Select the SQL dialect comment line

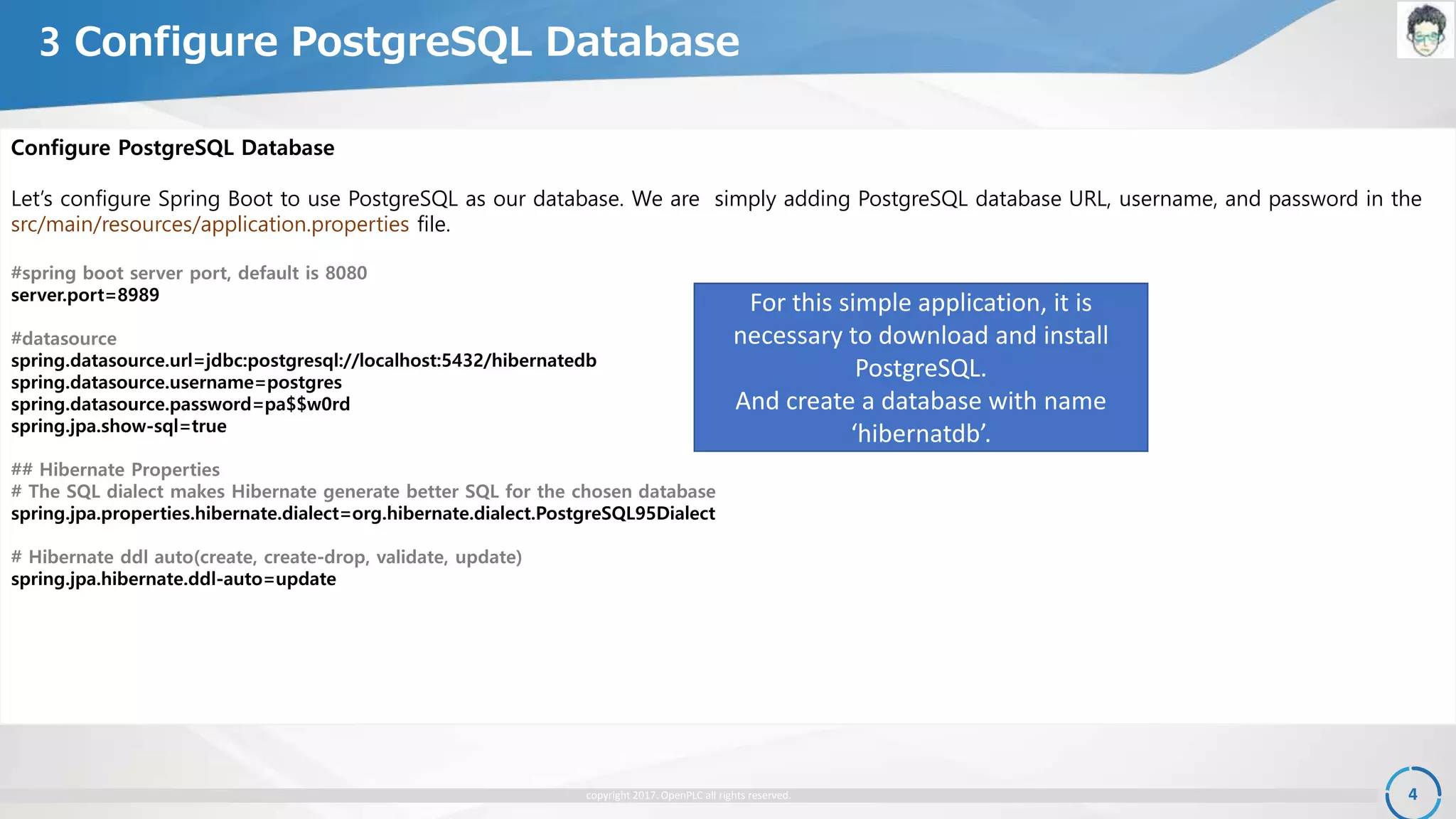pyautogui.click(x=363, y=491)
